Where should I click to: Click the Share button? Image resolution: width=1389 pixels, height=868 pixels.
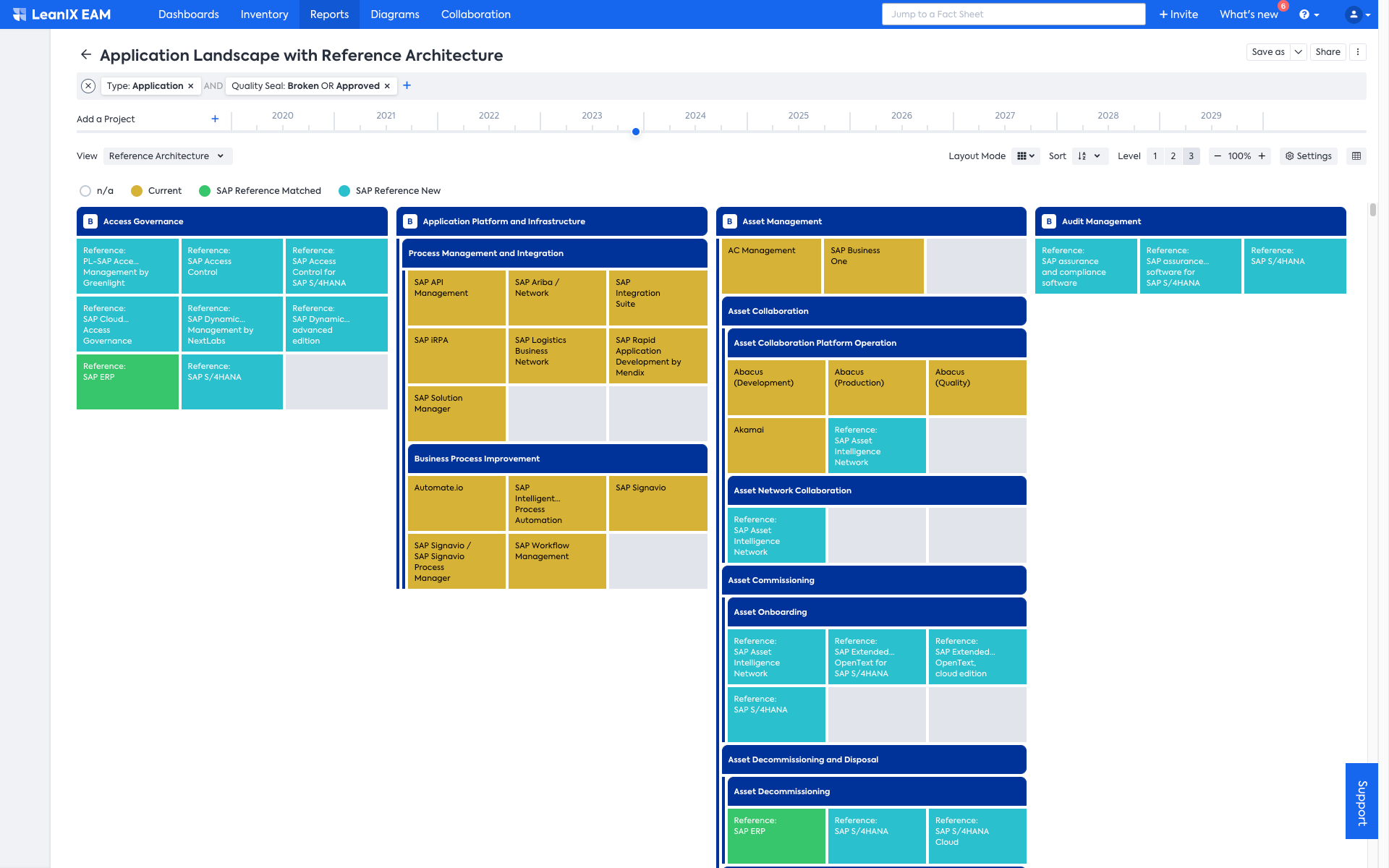[1328, 52]
